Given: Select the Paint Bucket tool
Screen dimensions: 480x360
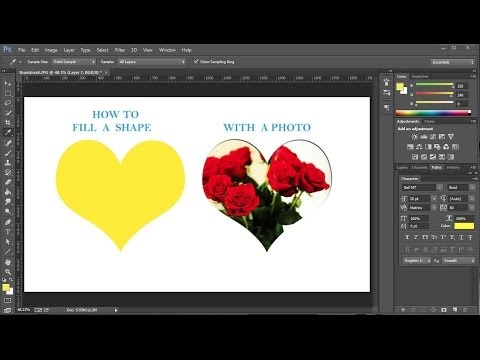Looking at the screenshot, I should coord(8,192).
